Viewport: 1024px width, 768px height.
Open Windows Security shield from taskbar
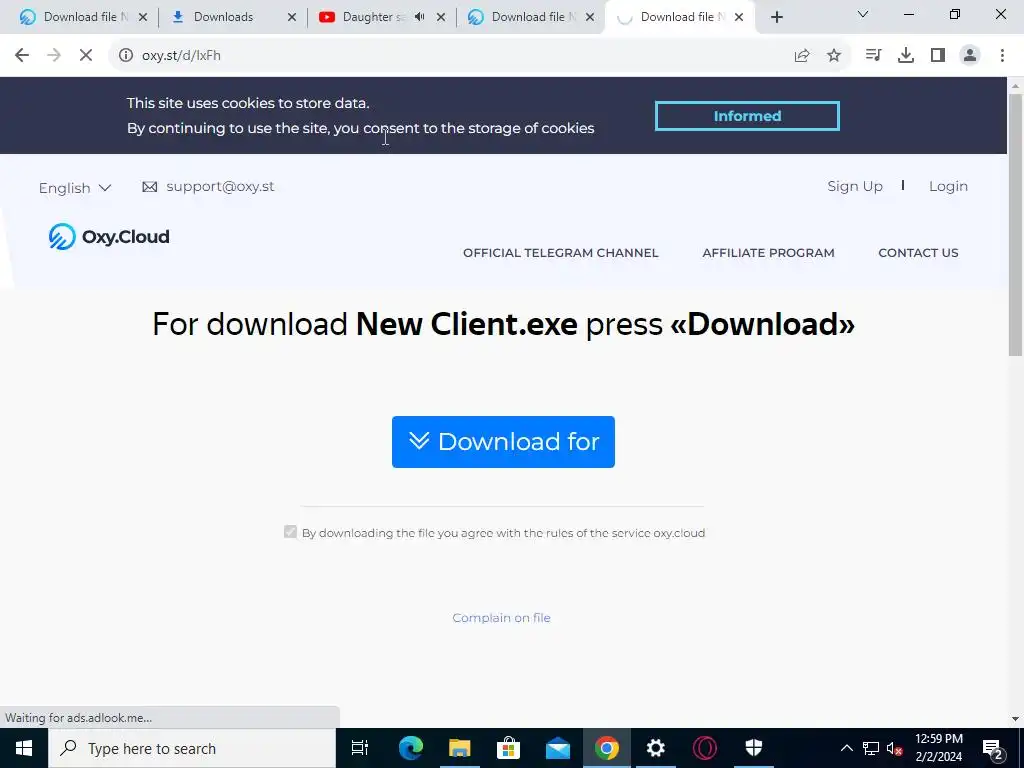click(754, 748)
